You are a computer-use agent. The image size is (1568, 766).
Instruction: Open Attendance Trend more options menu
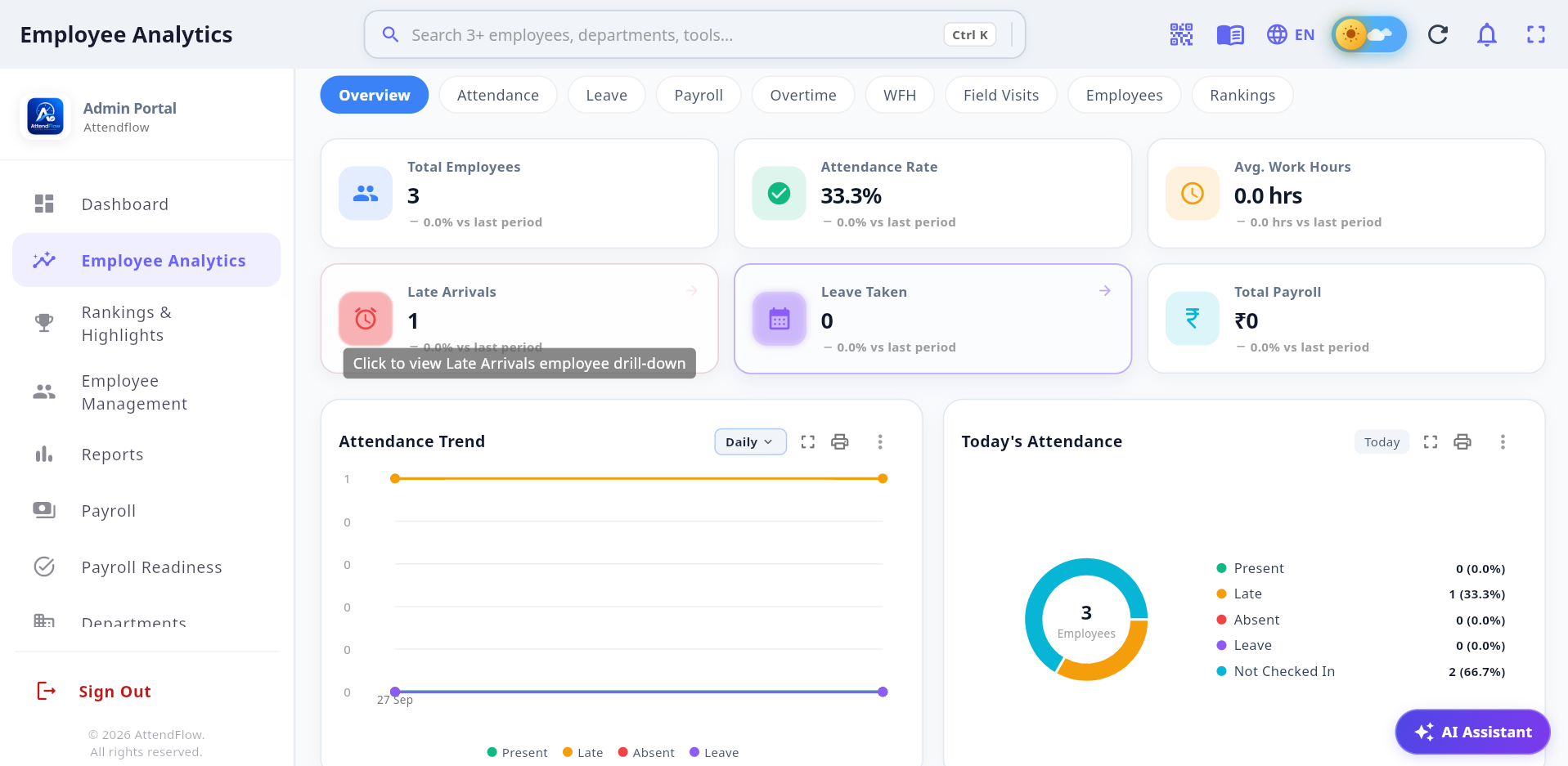point(880,442)
